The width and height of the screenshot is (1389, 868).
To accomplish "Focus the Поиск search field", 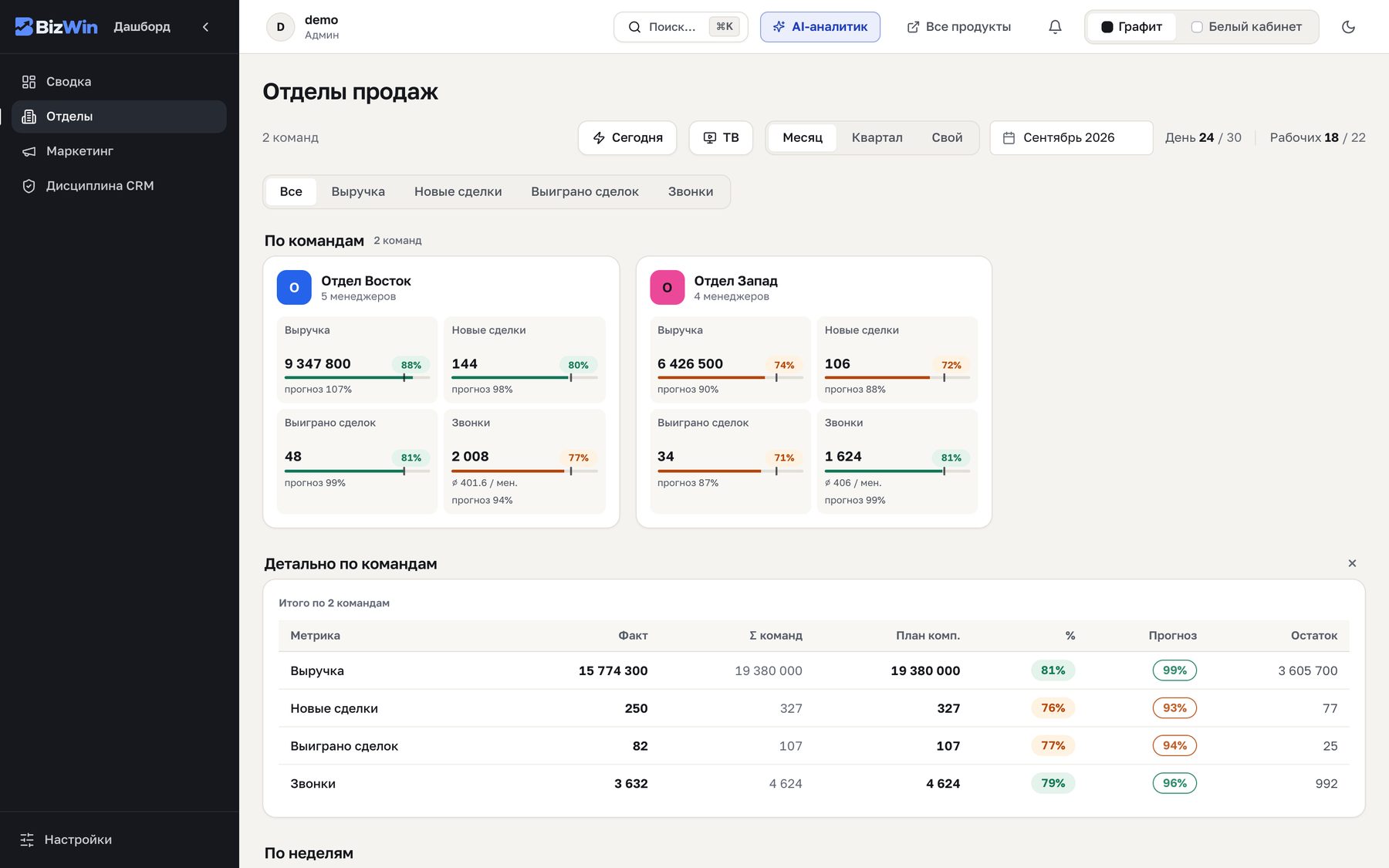I will [681, 27].
